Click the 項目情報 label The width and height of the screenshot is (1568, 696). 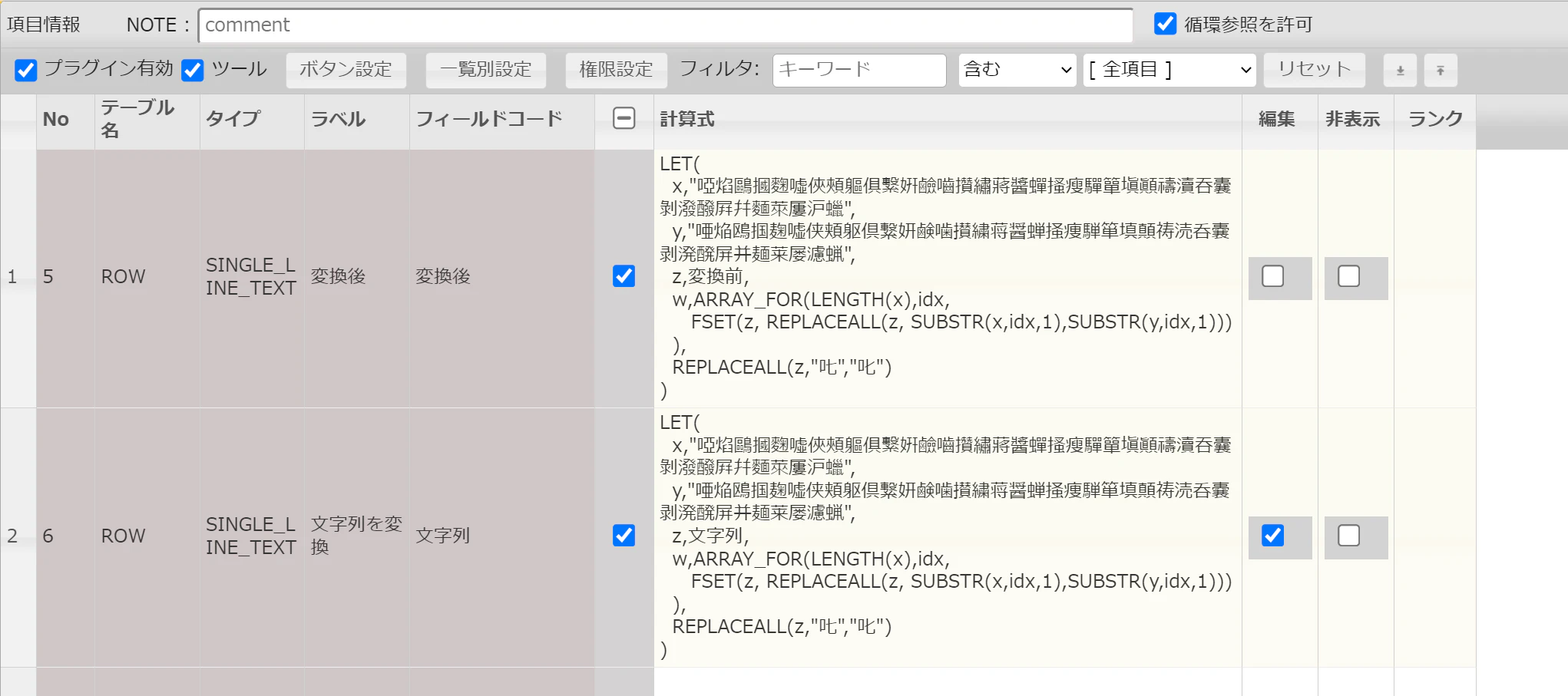(44, 25)
